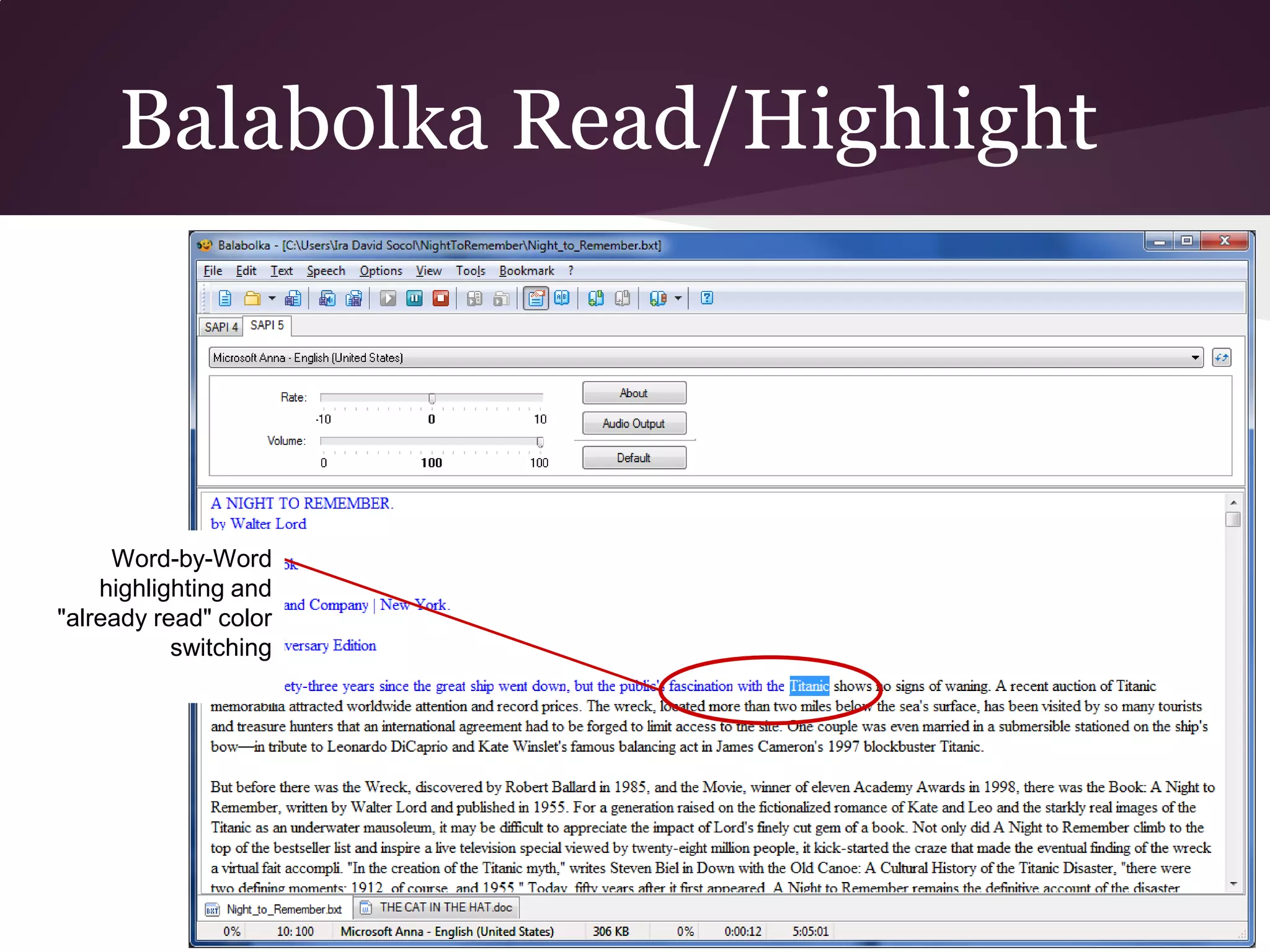The height and width of the screenshot is (952, 1270).
Task: Minimize the Balabolka window
Action: 1159,241
